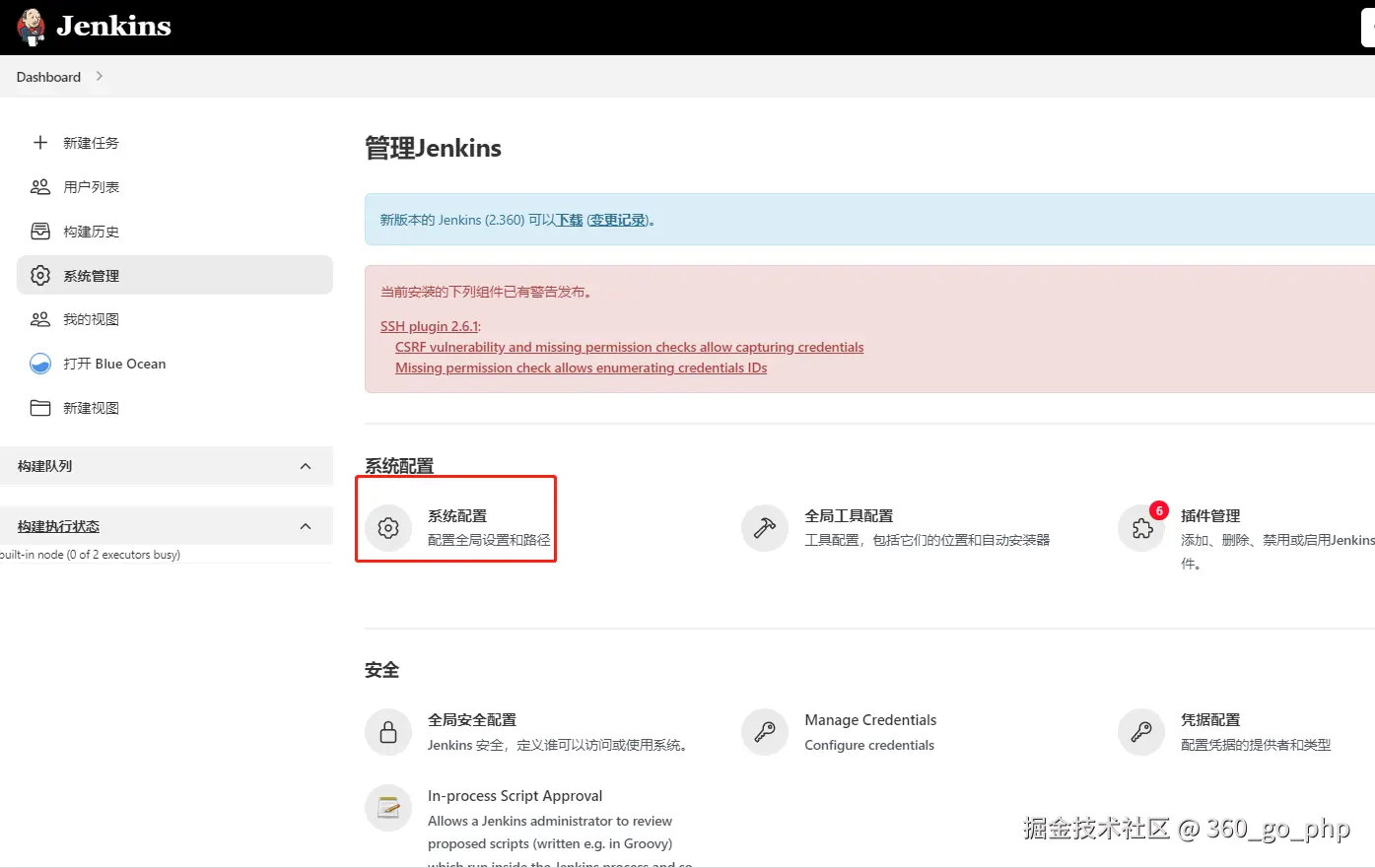Click the gear icon beside 系统管理 in sidebar
1375x868 pixels.
click(x=40, y=276)
